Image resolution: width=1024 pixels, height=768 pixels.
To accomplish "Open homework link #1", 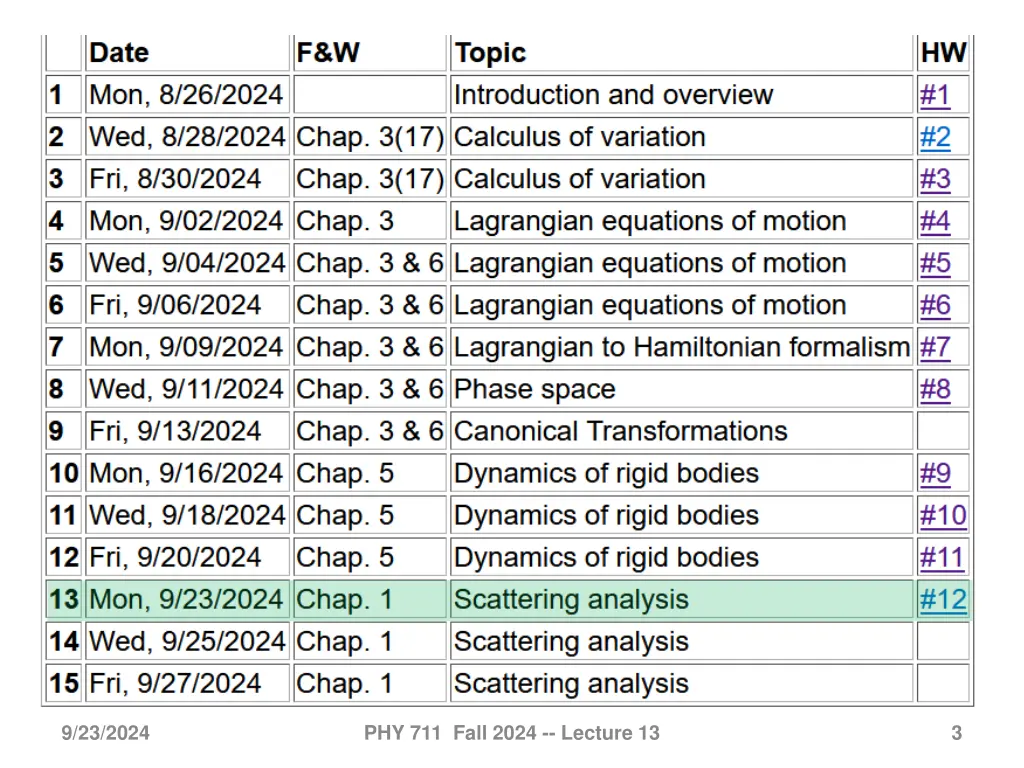I will (935, 95).
